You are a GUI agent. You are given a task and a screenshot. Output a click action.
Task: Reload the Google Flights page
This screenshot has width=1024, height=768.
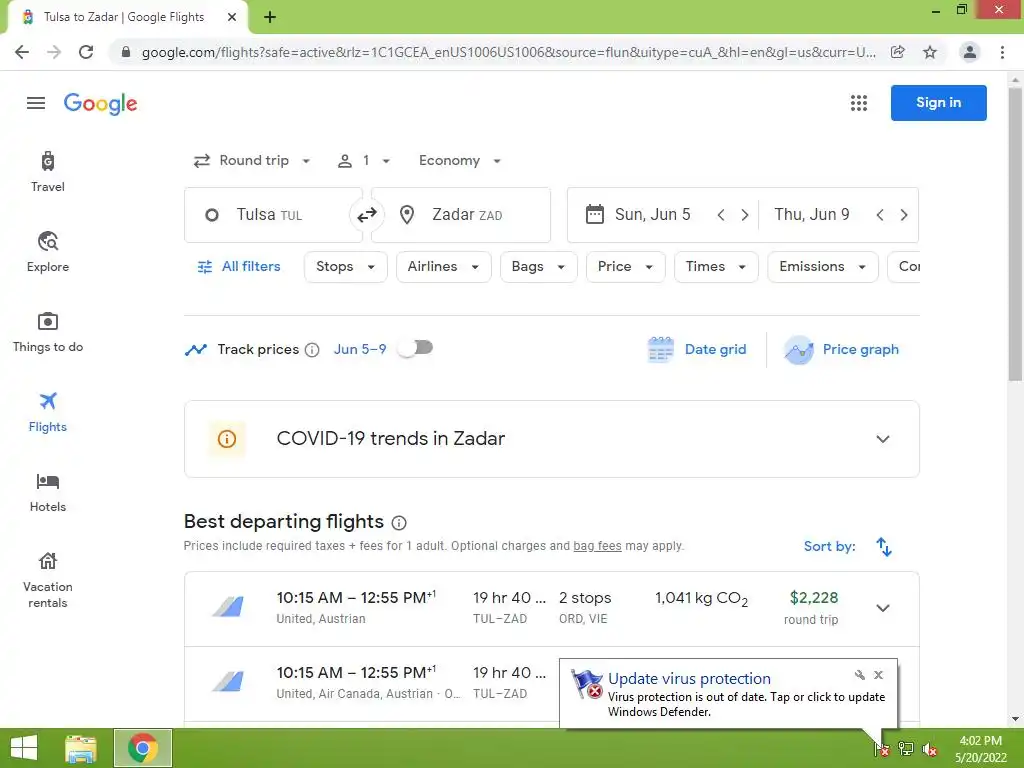[x=86, y=52]
